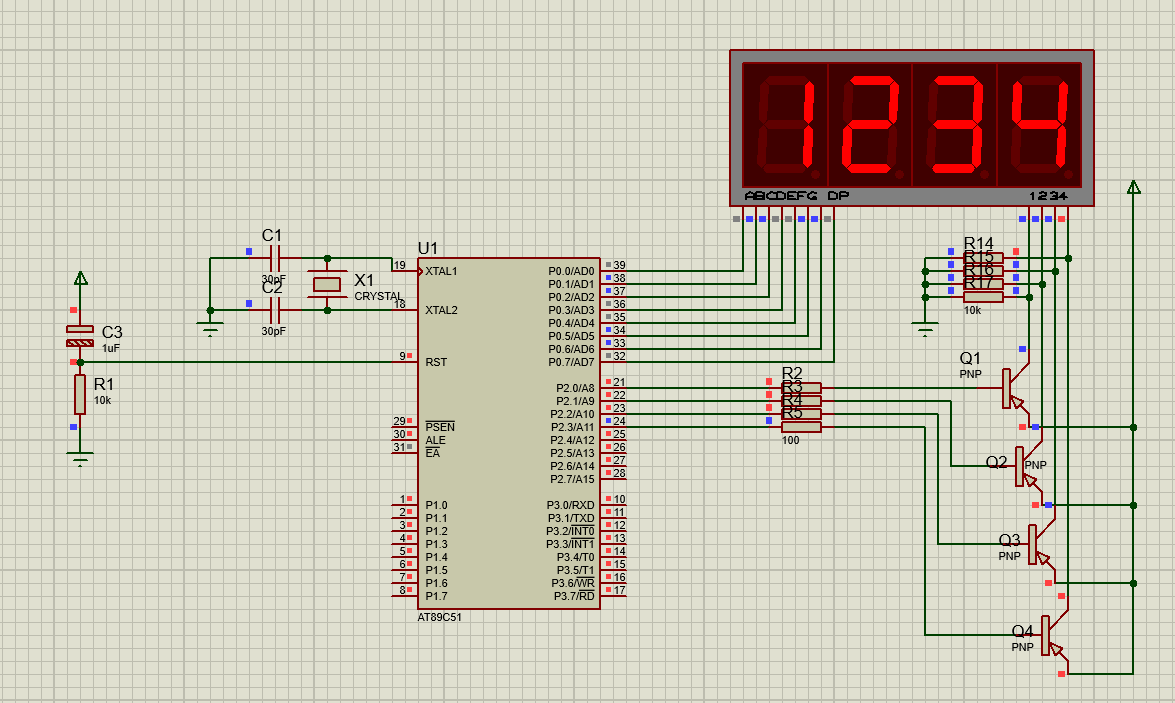Select resistor R2 on the P2.0 line
Screen dimensions: 1175x703
(801, 387)
